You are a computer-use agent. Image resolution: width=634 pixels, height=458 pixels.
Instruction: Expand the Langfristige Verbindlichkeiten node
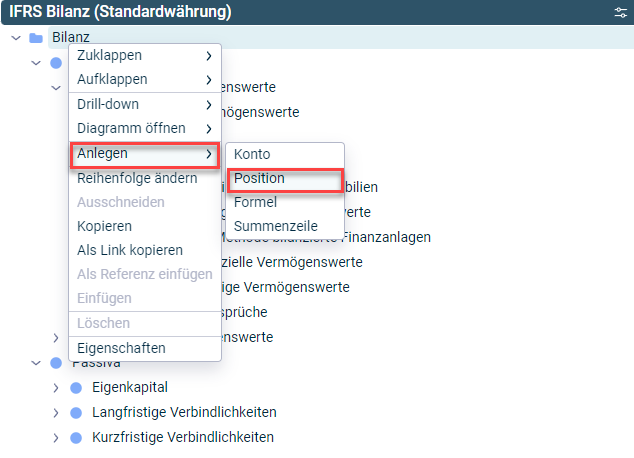(x=56, y=413)
